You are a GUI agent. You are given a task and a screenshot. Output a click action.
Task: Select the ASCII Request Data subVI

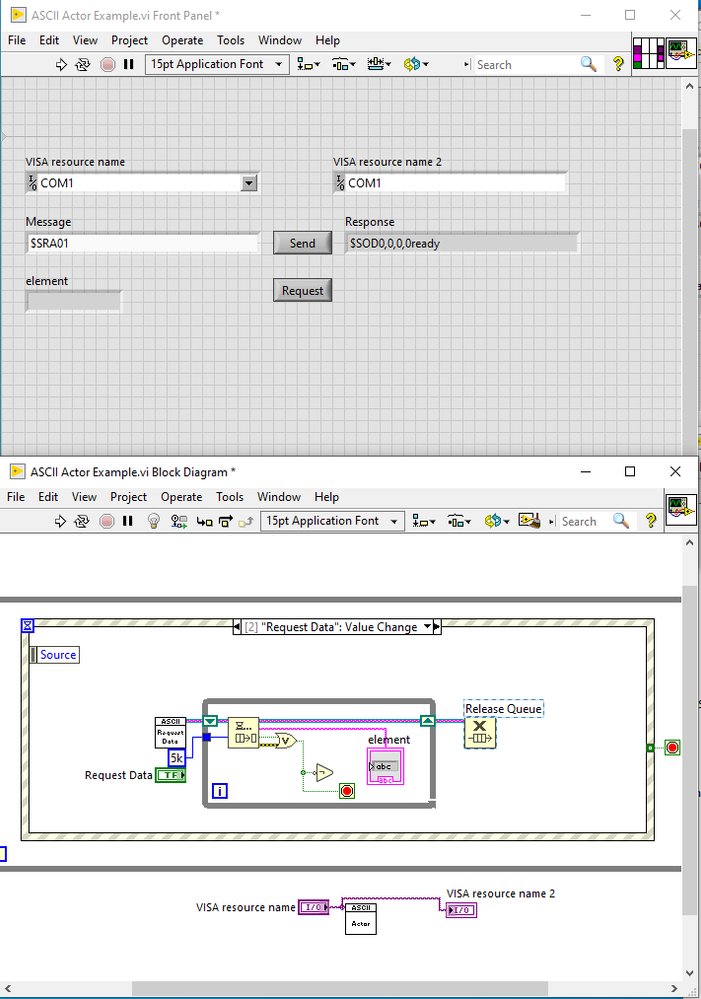coord(170,733)
